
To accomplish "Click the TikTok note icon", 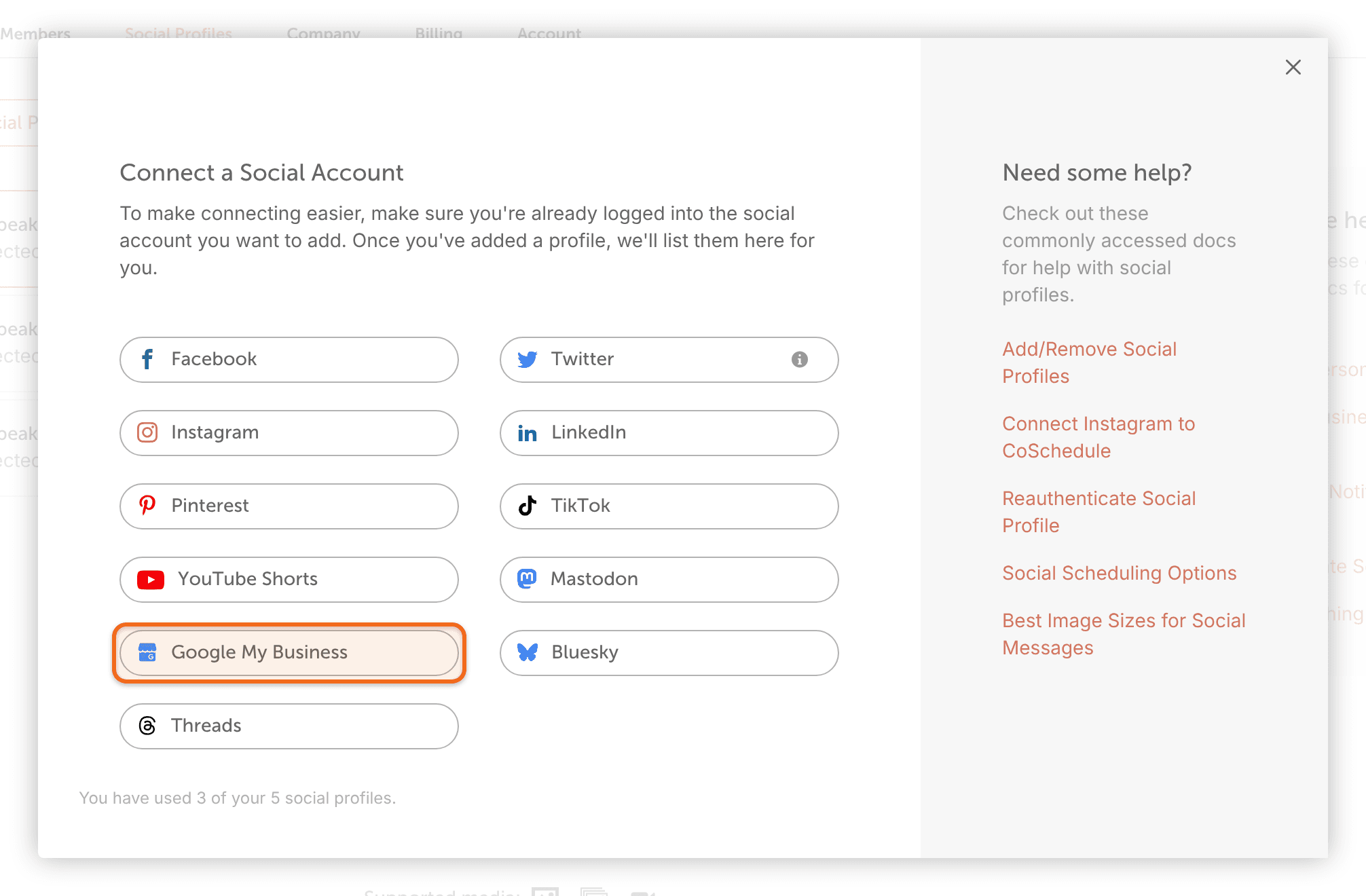I will pyautogui.click(x=527, y=506).
